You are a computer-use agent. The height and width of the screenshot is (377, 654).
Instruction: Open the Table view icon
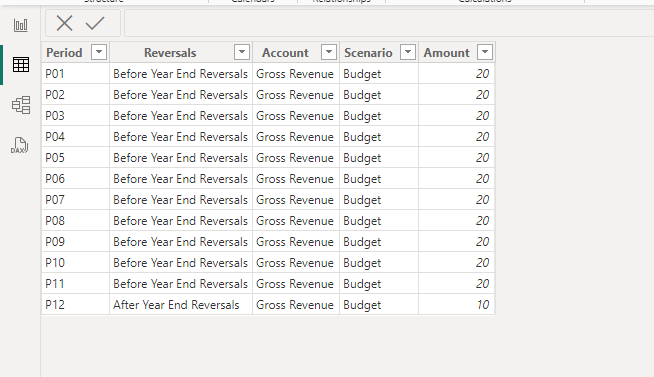(x=20, y=65)
